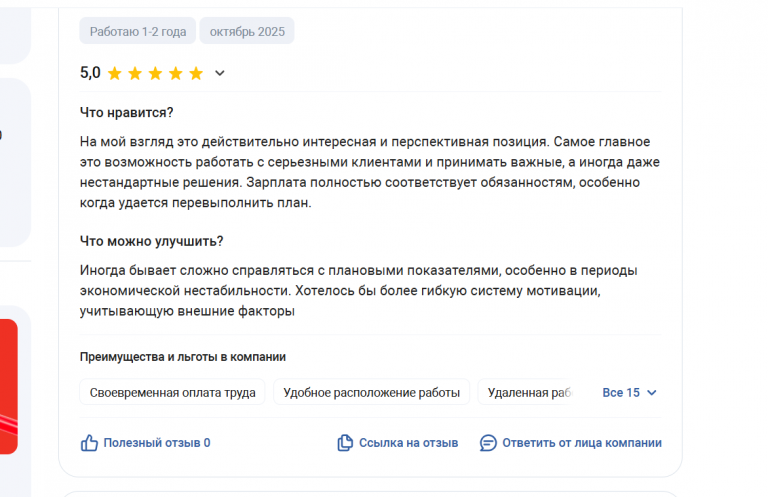Click the "Преимущества и льготы в компании" heading
This screenshot has height=497, width=768.
click(183, 357)
